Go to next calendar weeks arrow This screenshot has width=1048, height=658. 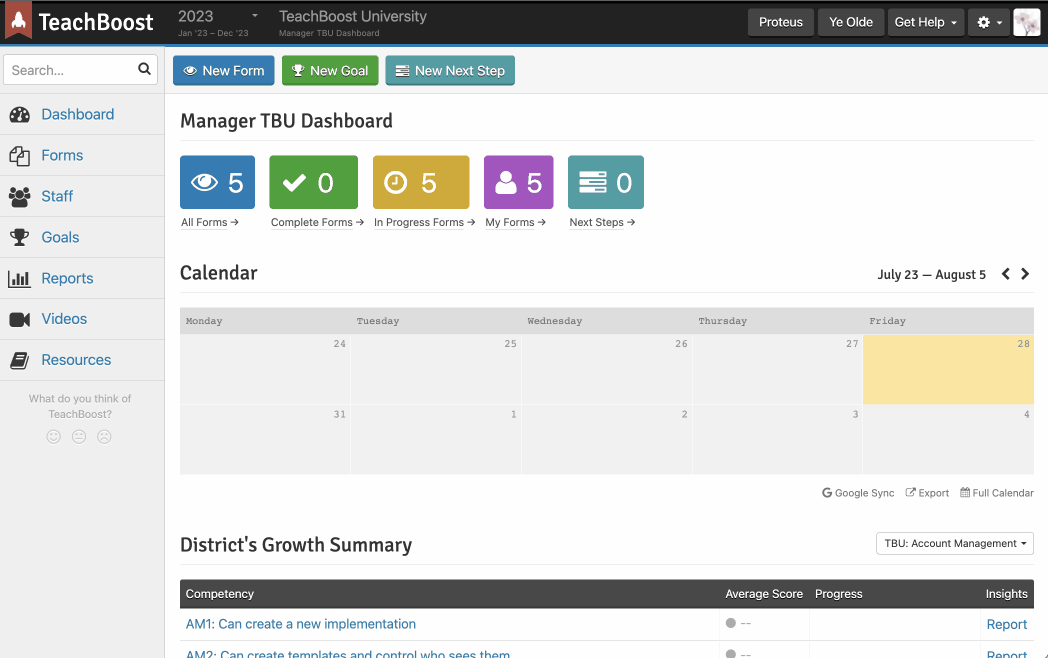pos(1025,274)
